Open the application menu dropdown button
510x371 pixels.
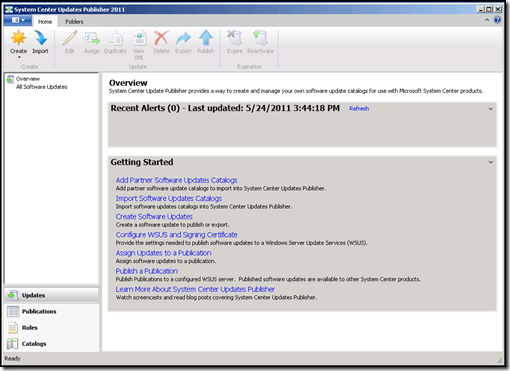[x=18, y=20]
